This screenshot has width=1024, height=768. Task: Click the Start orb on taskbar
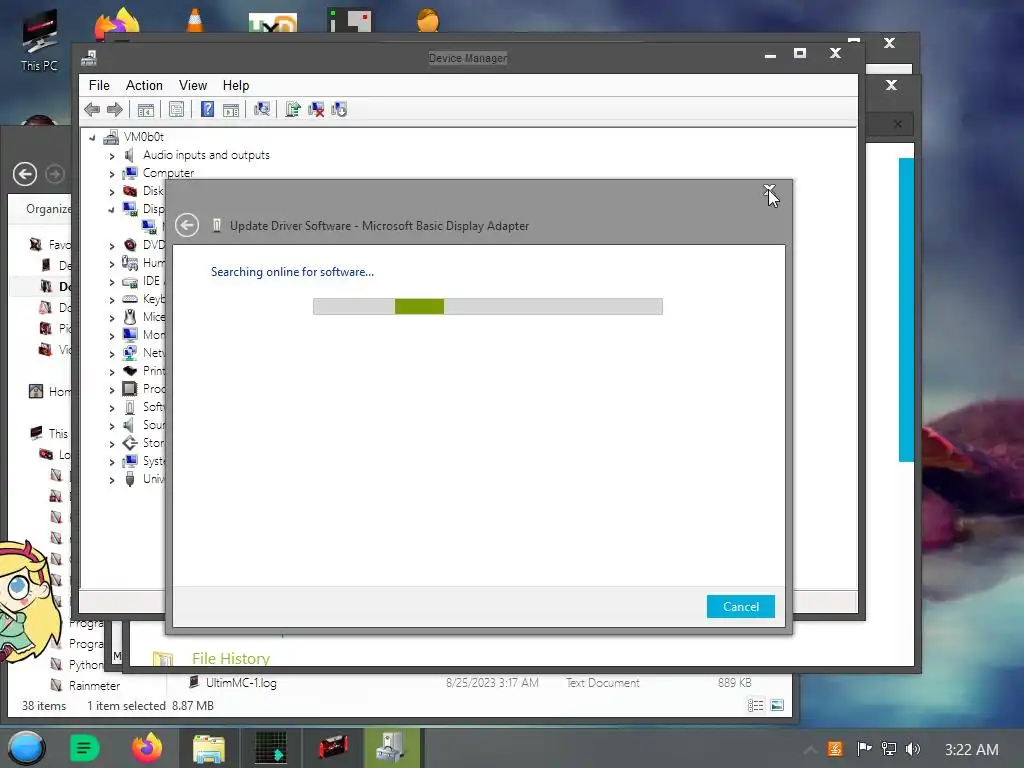point(26,748)
